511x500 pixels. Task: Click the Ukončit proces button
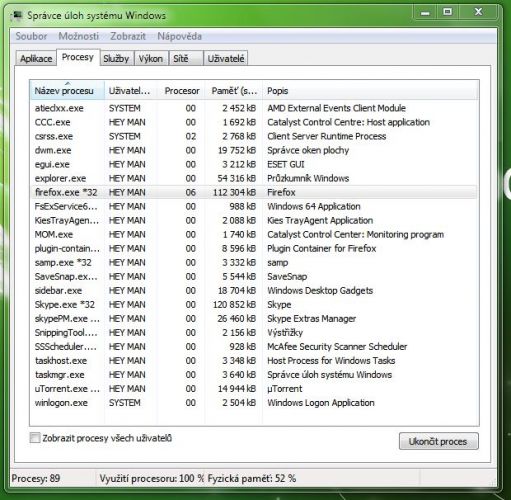pos(438,441)
